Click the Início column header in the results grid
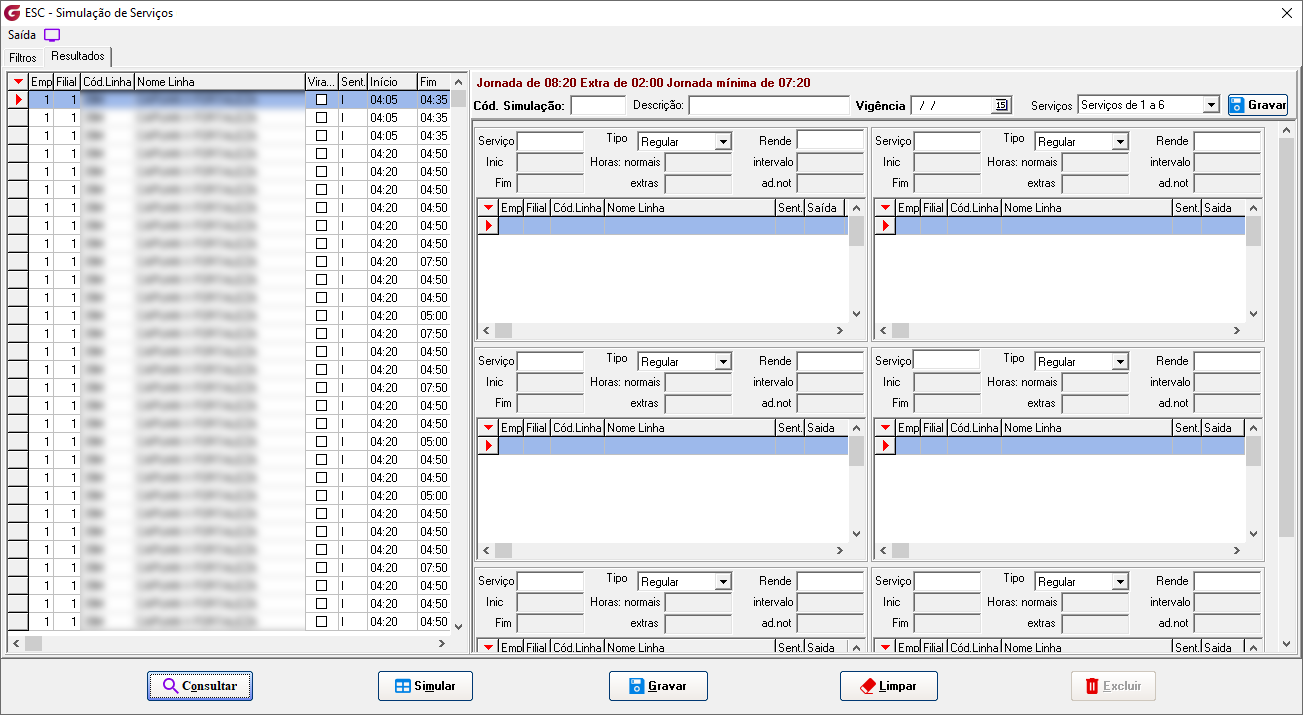This screenshot has width=1303, height=715. [392, 82]
